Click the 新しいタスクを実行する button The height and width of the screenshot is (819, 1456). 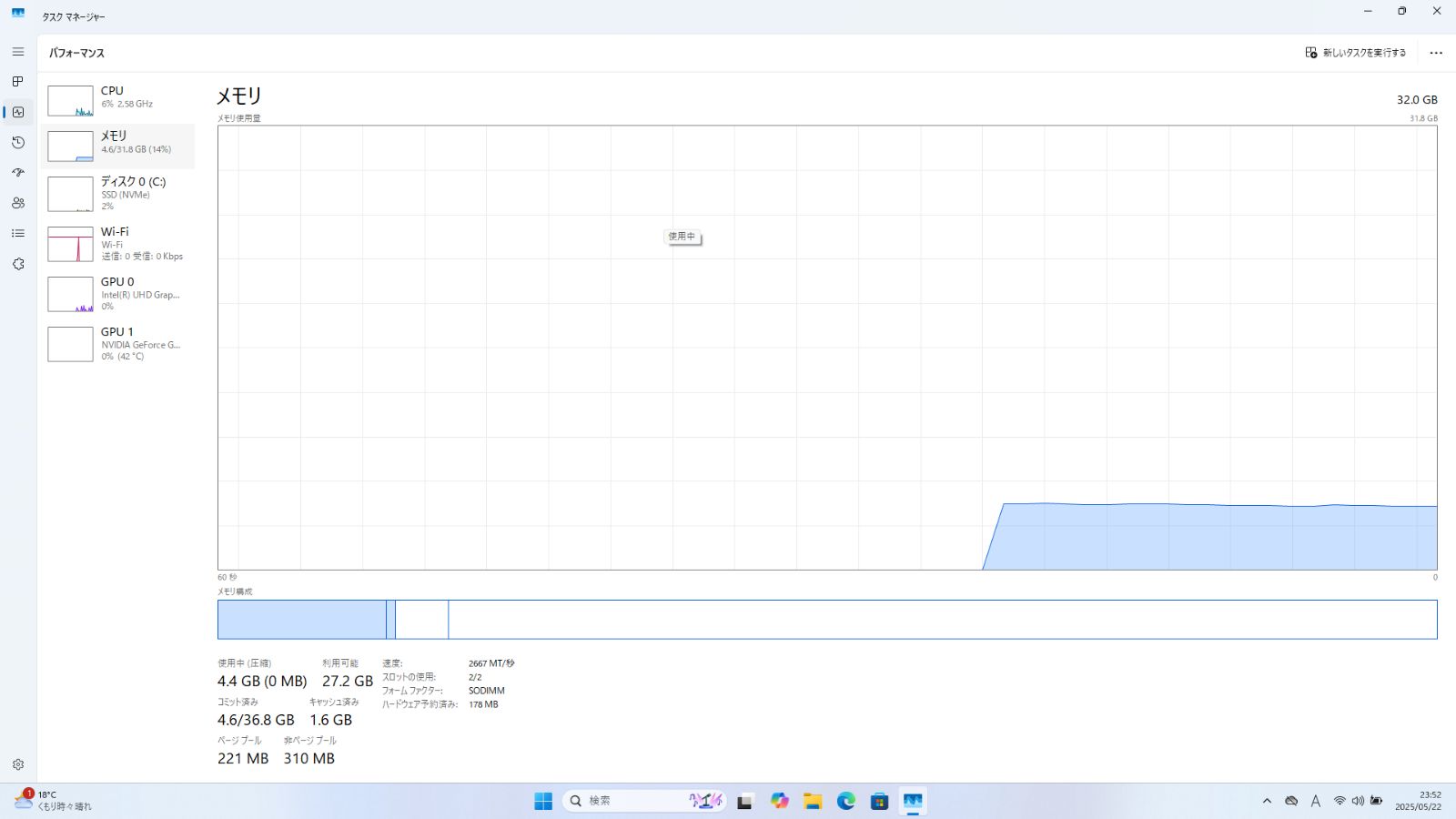point(1356,53)
